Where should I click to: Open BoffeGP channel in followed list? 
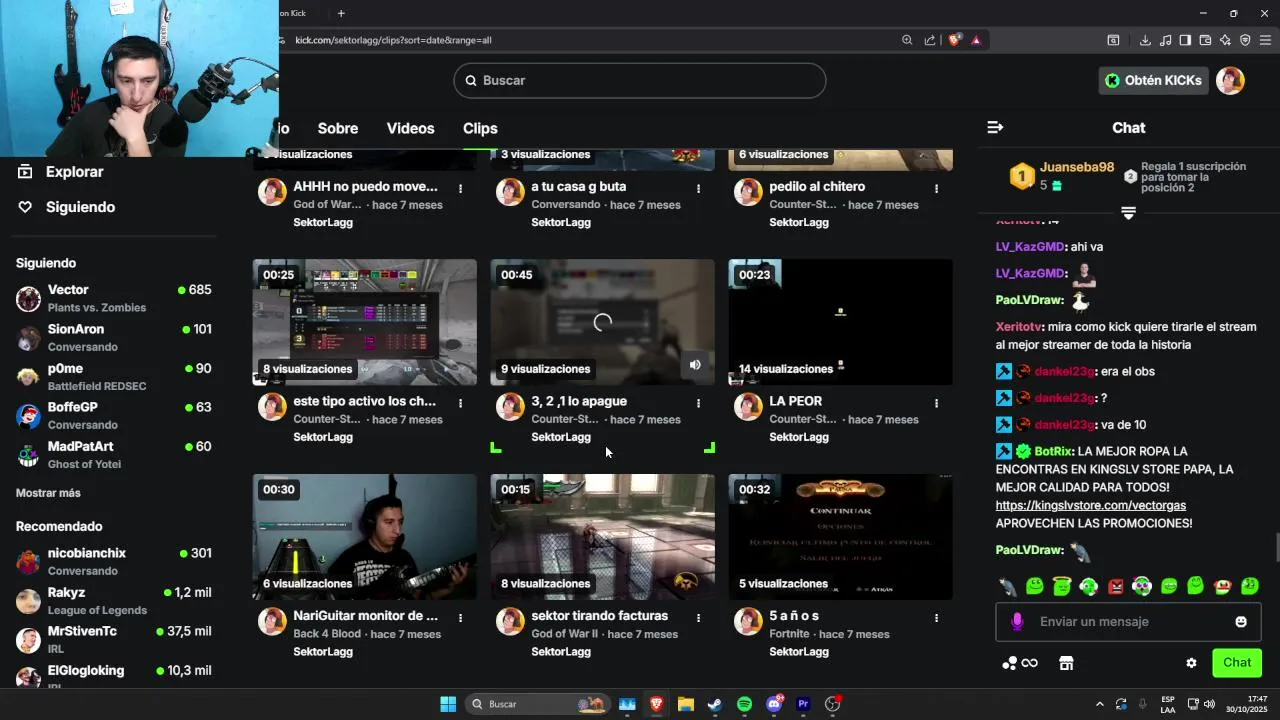(x=114, y=415)
